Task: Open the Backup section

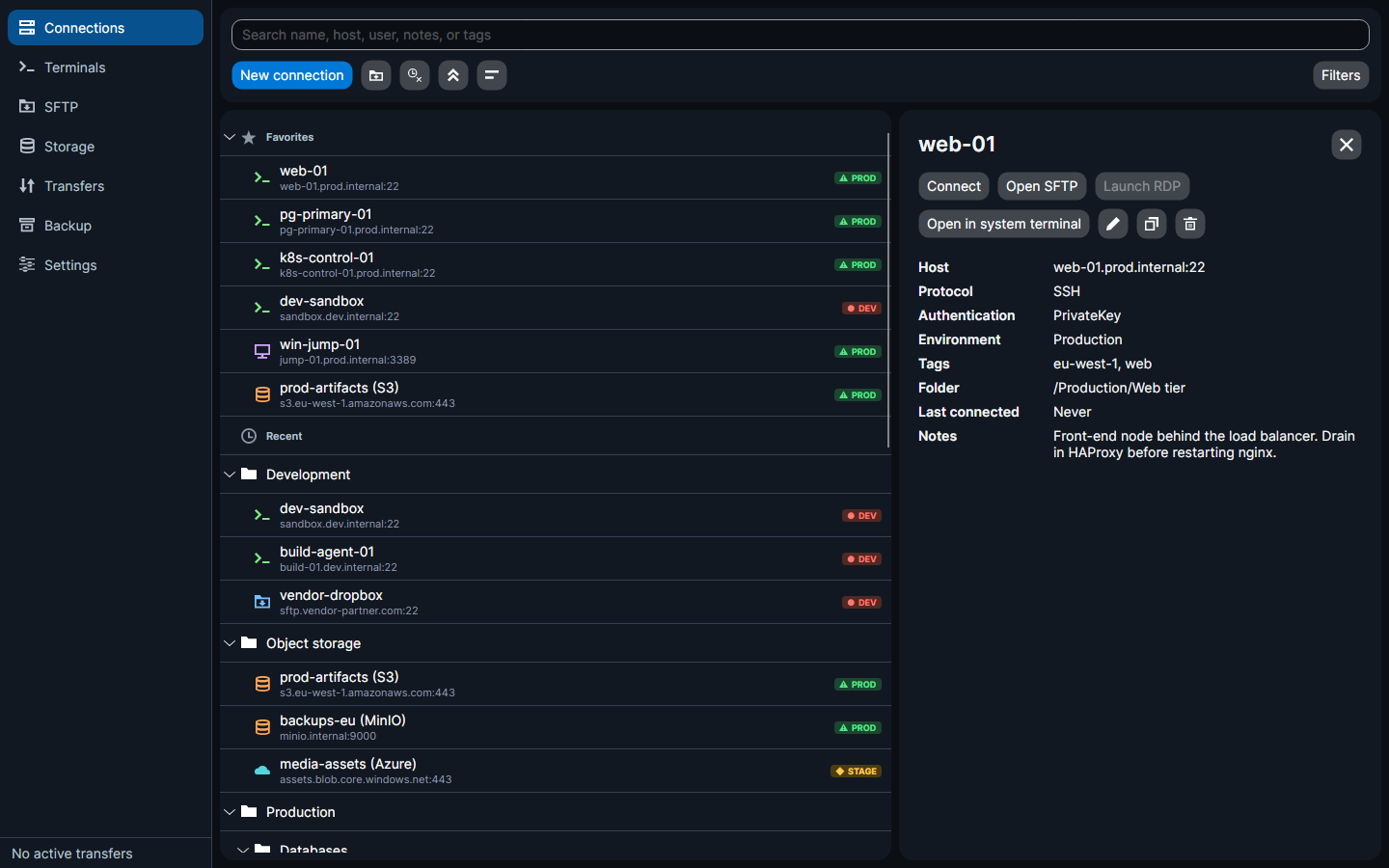Action: (105, 226)
